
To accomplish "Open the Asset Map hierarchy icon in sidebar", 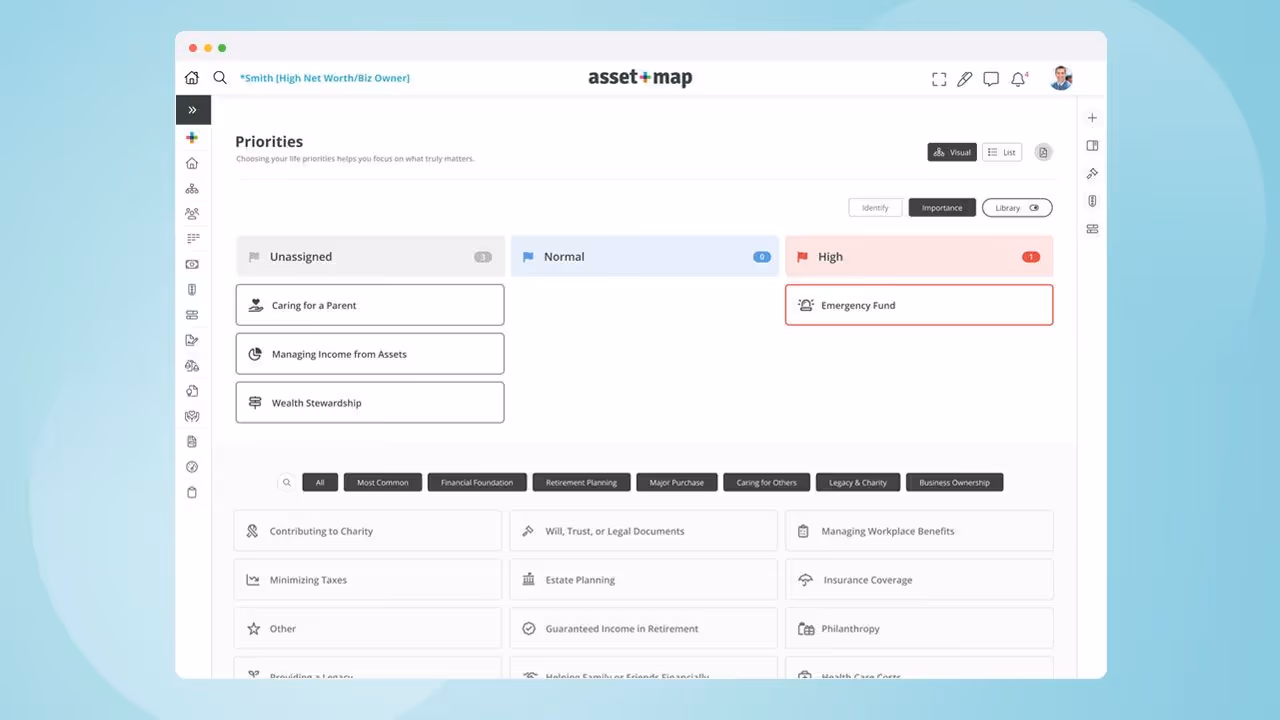I will pyautogui.click(x=191, y=188).
